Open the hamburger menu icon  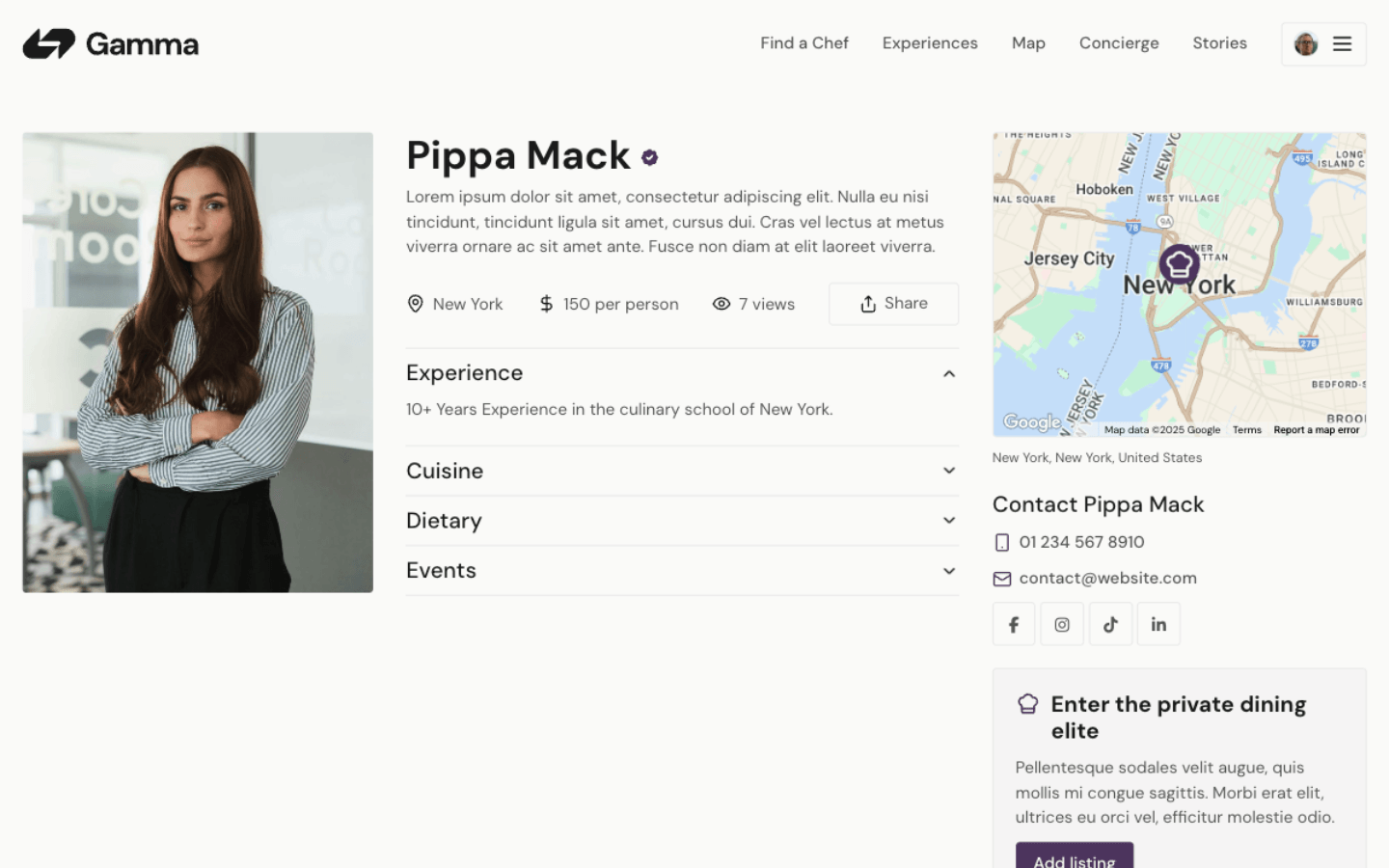coord(1342,44)
